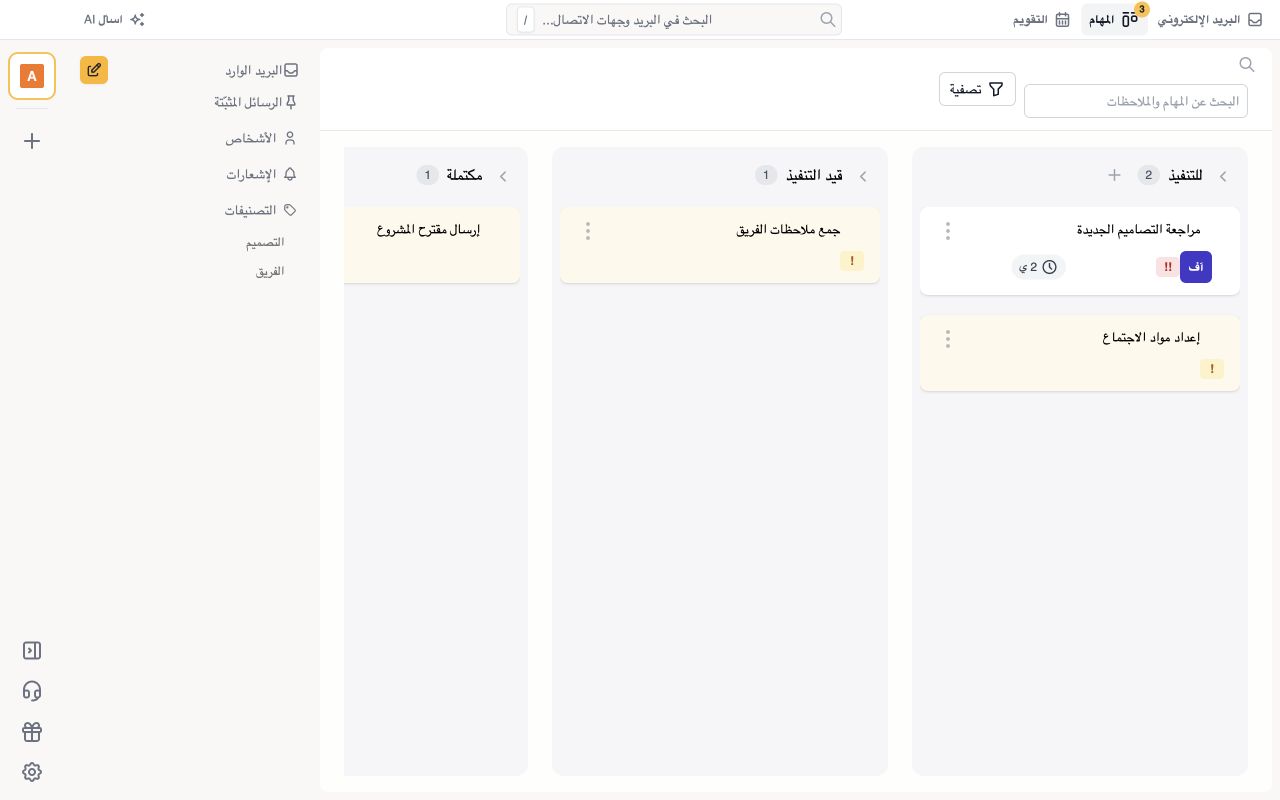Click the high priority flag on مراجعة التصاميم
Viewport: 1280px width, 800px height.
point(1168,267)
